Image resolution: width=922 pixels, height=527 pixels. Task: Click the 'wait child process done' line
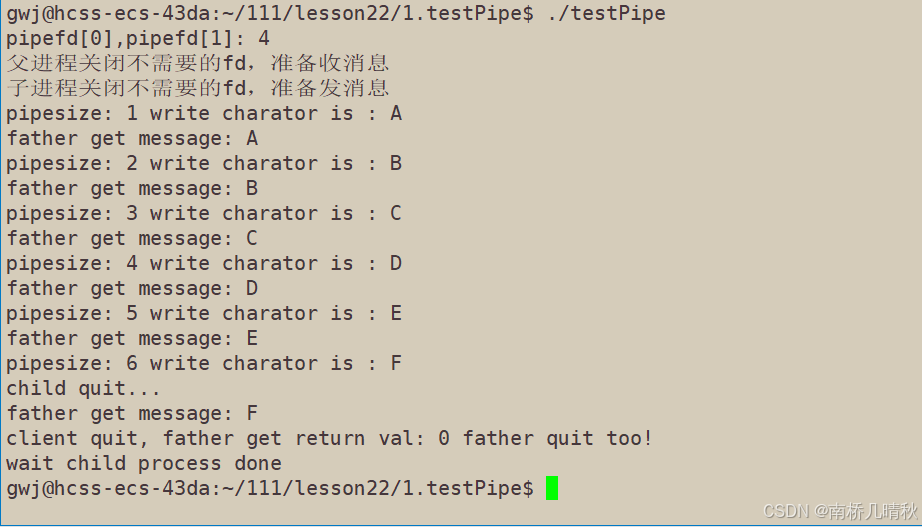[144, 463]
